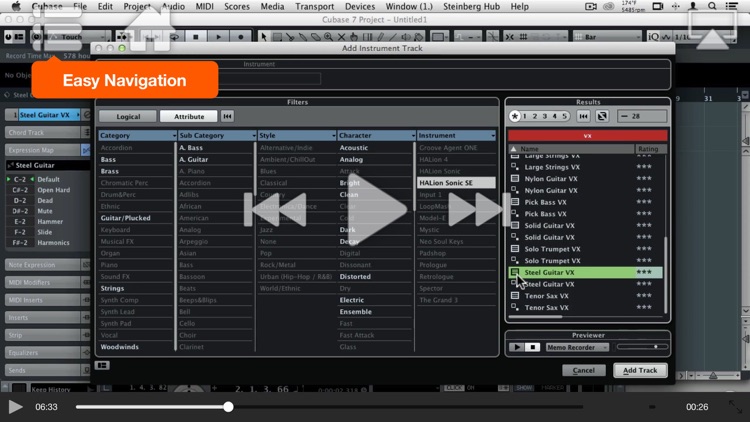Expand the Note Expression inspector section

pyautogui.click(x=43, y=265)
